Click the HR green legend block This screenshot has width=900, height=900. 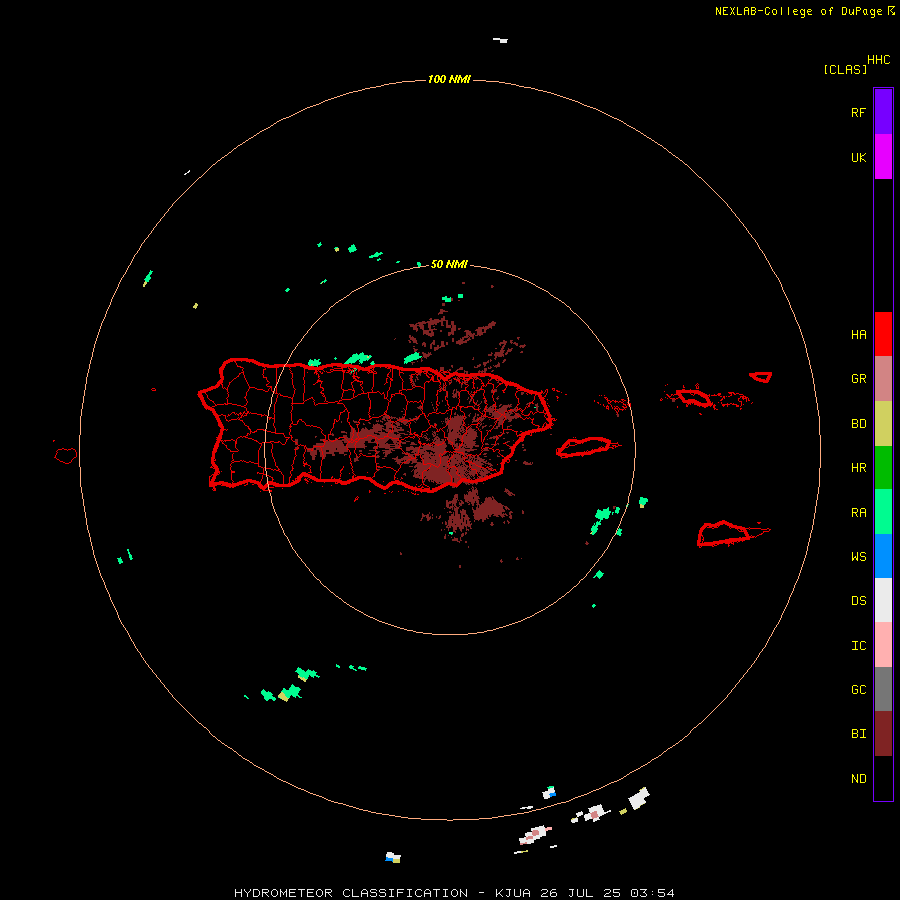883,468
